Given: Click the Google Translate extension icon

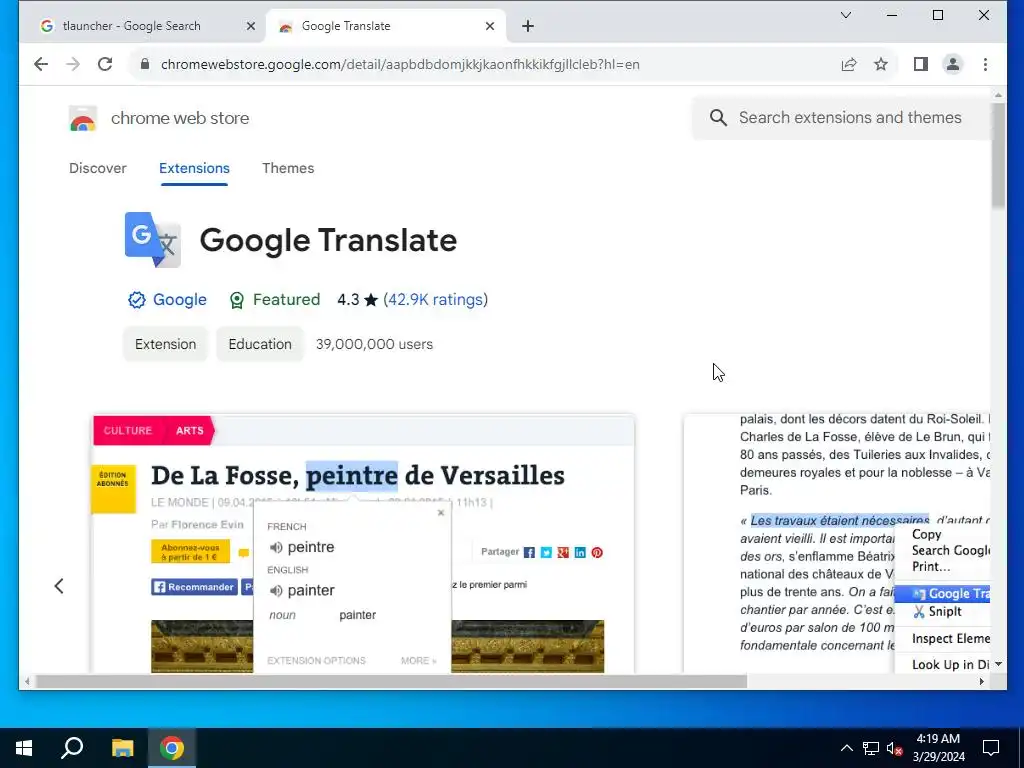Looking at the screenshot, I should point(153,240).
